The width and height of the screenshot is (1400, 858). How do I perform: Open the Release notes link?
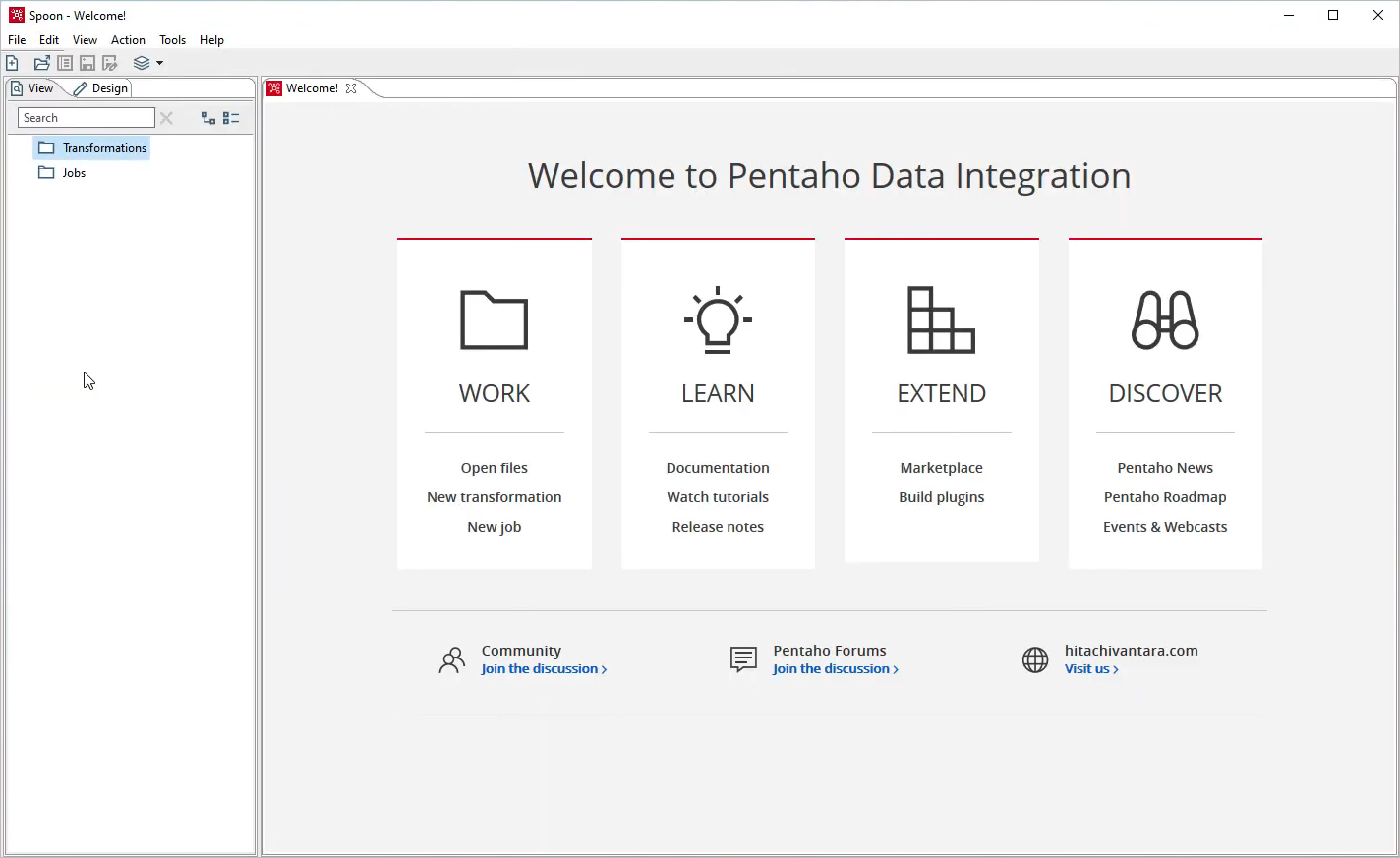point(718,527)
